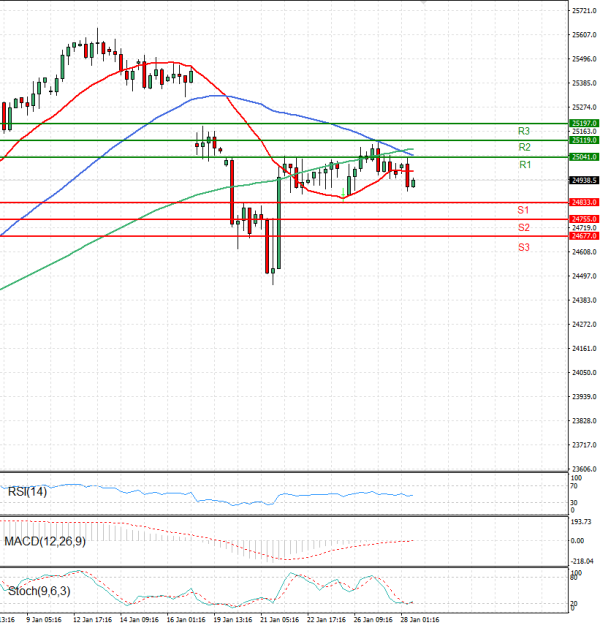Click the S1 support level label

[x=523, y=210]
